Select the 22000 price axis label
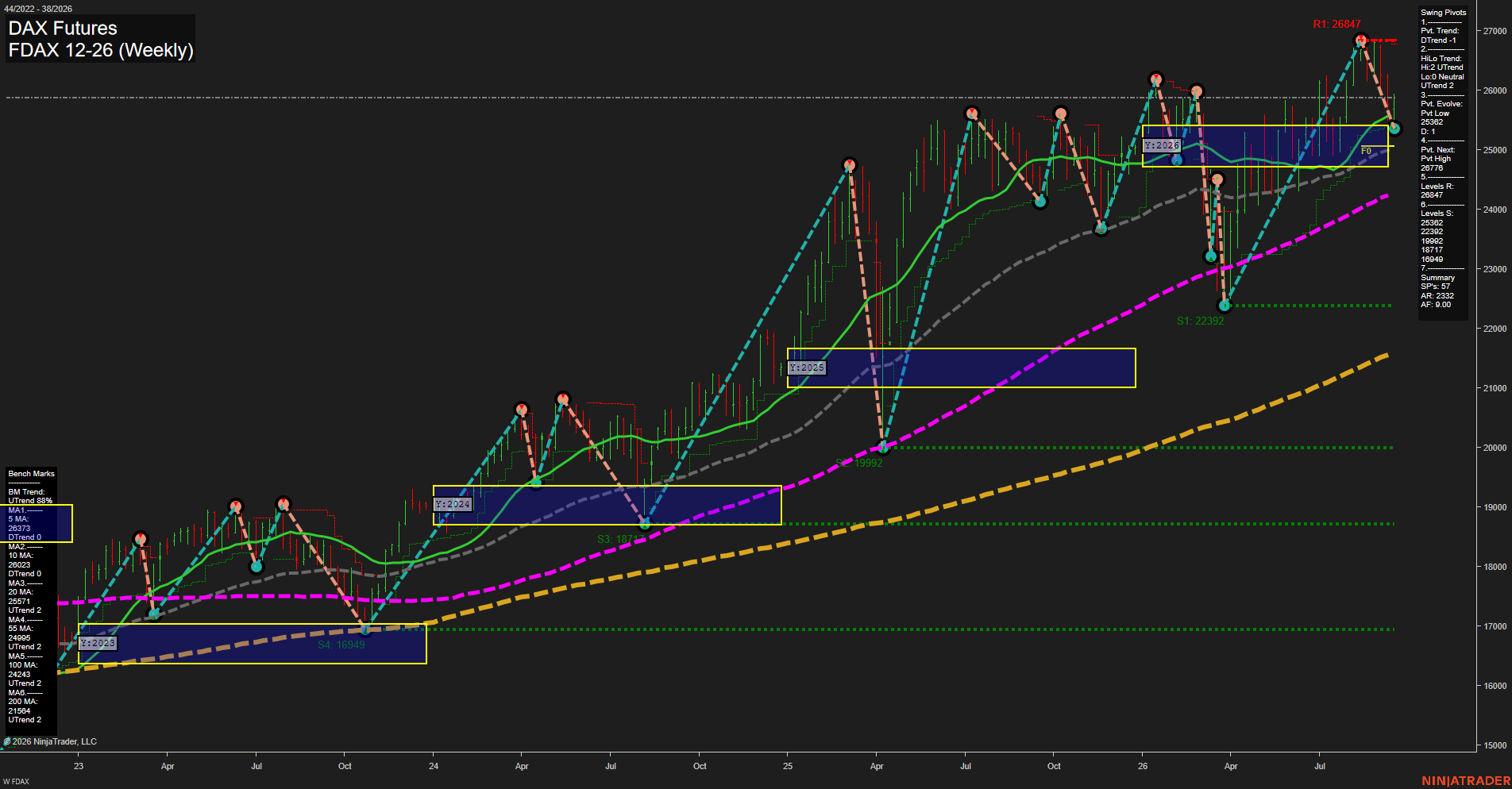The height and width of the screenshot is (789, 1512). tap(1495, 329)
